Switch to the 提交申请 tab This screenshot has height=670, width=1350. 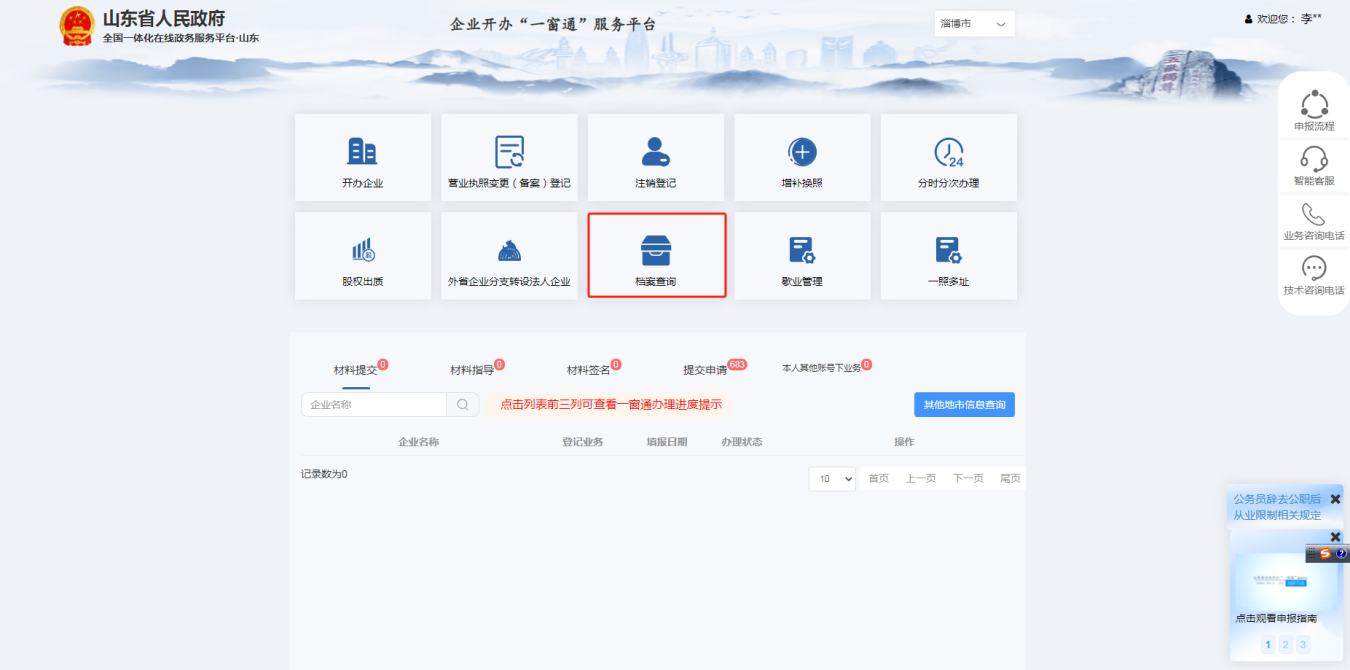point(705,370)
